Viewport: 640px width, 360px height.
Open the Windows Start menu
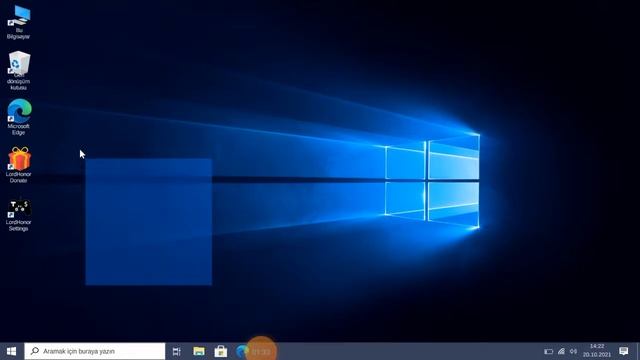(11, 351)
